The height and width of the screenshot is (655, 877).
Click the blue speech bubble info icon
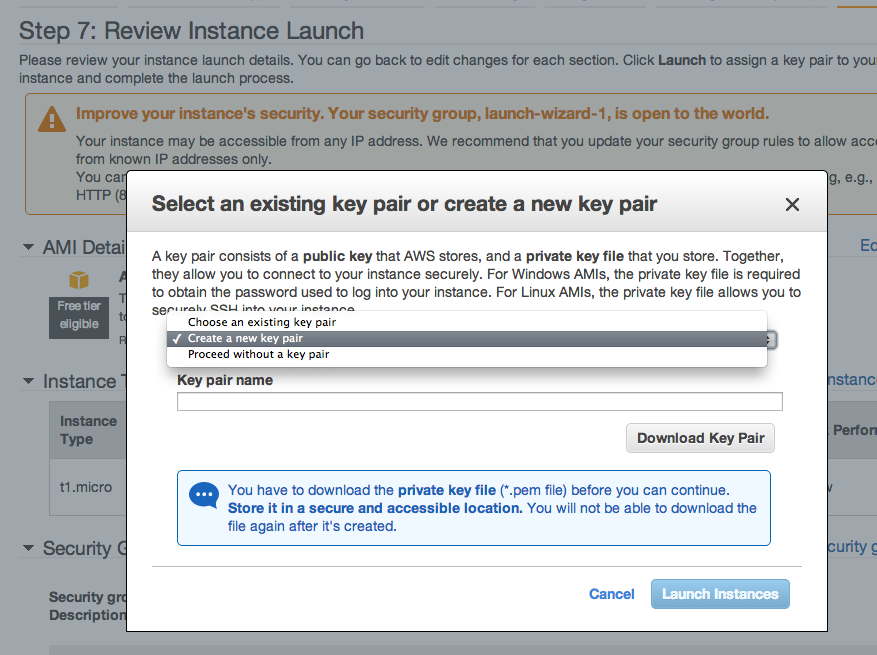[x=204, y=495]
